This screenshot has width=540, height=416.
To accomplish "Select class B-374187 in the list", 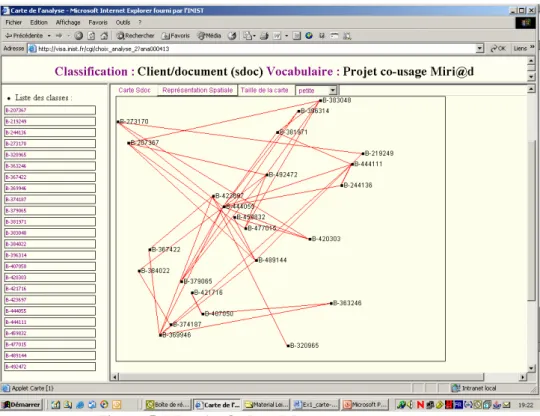I will 50,199.
